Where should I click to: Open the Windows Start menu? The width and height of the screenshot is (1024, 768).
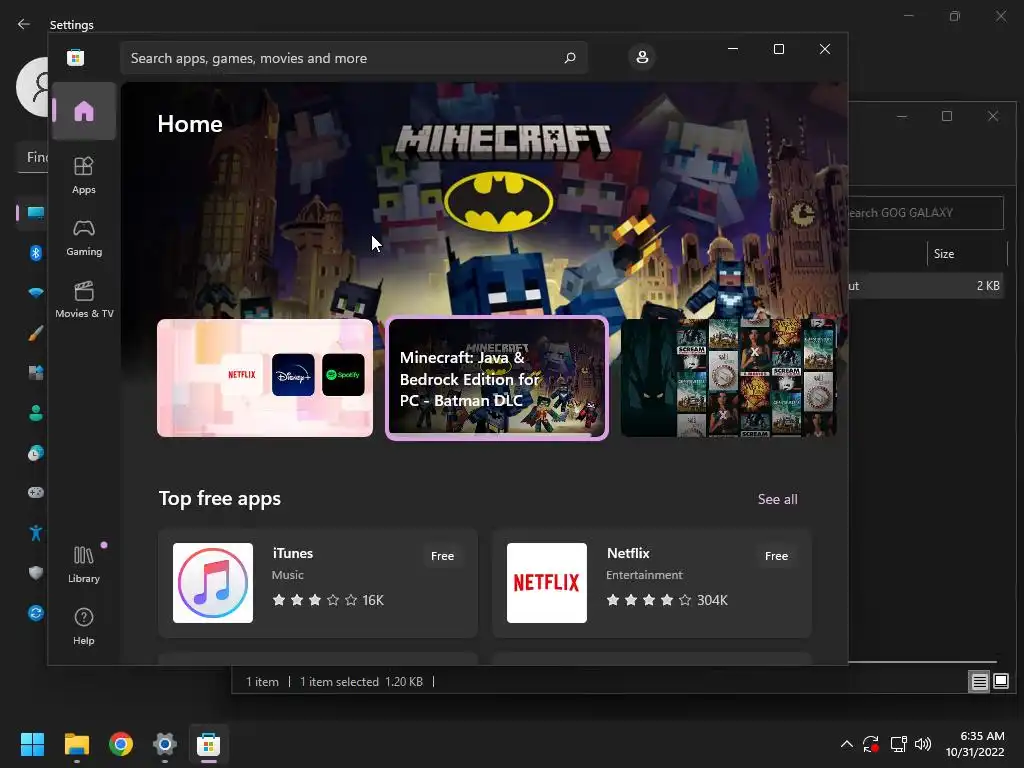click(32, 744)
